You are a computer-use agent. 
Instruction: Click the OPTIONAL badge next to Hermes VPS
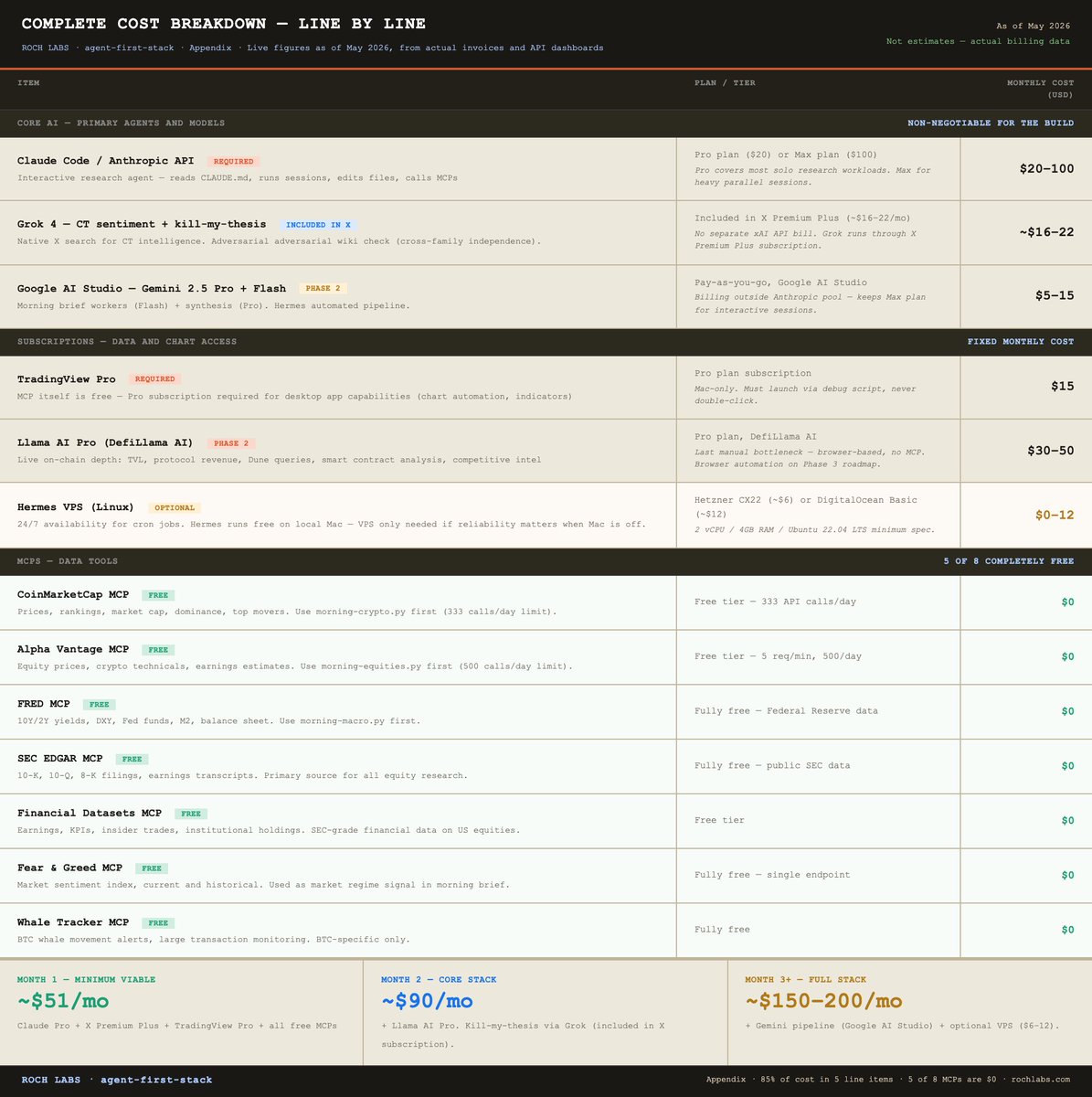(175, 507)
